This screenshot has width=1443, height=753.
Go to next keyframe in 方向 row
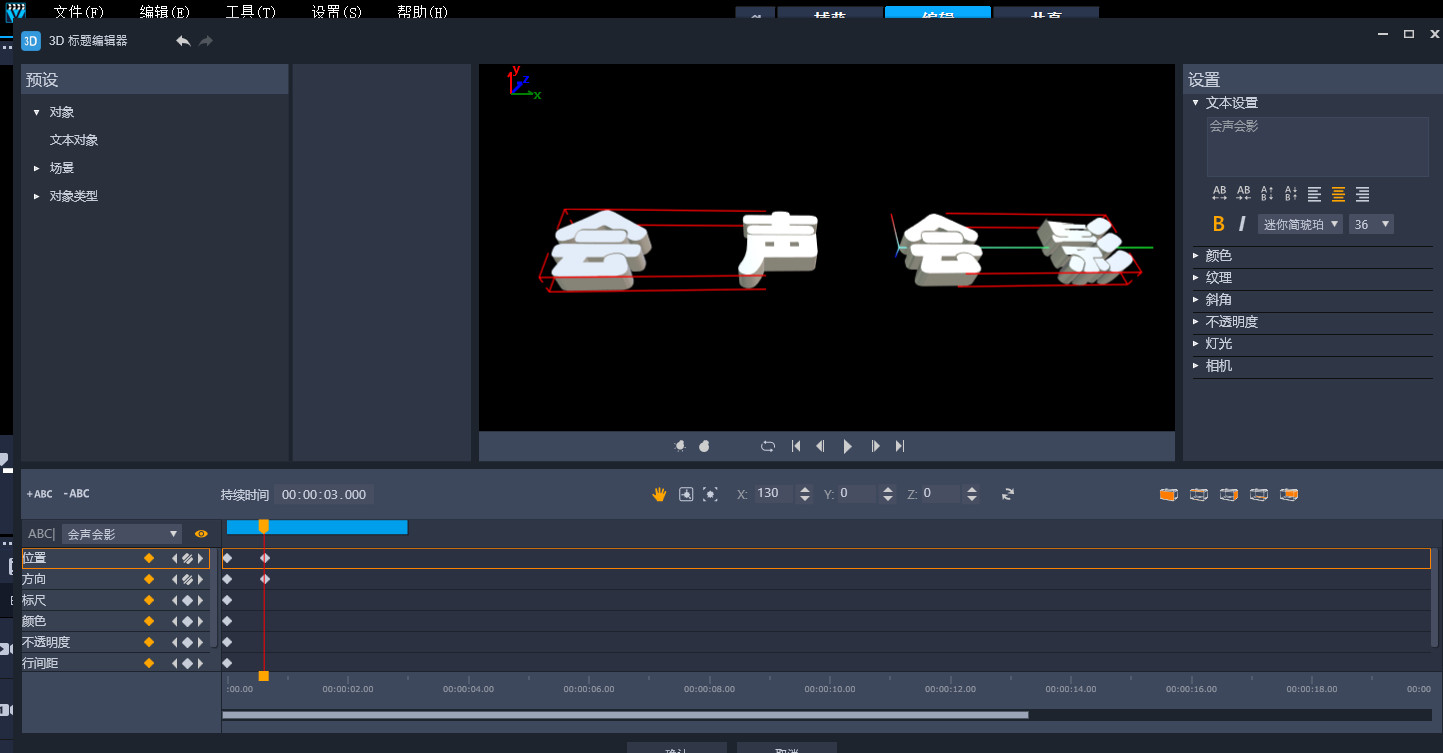200,579
